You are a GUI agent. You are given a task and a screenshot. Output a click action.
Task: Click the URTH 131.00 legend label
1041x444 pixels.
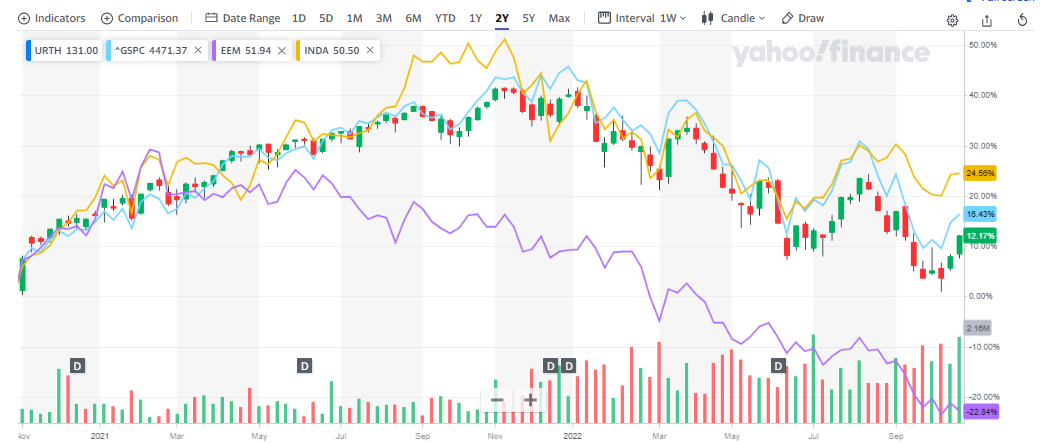[66, 50]
